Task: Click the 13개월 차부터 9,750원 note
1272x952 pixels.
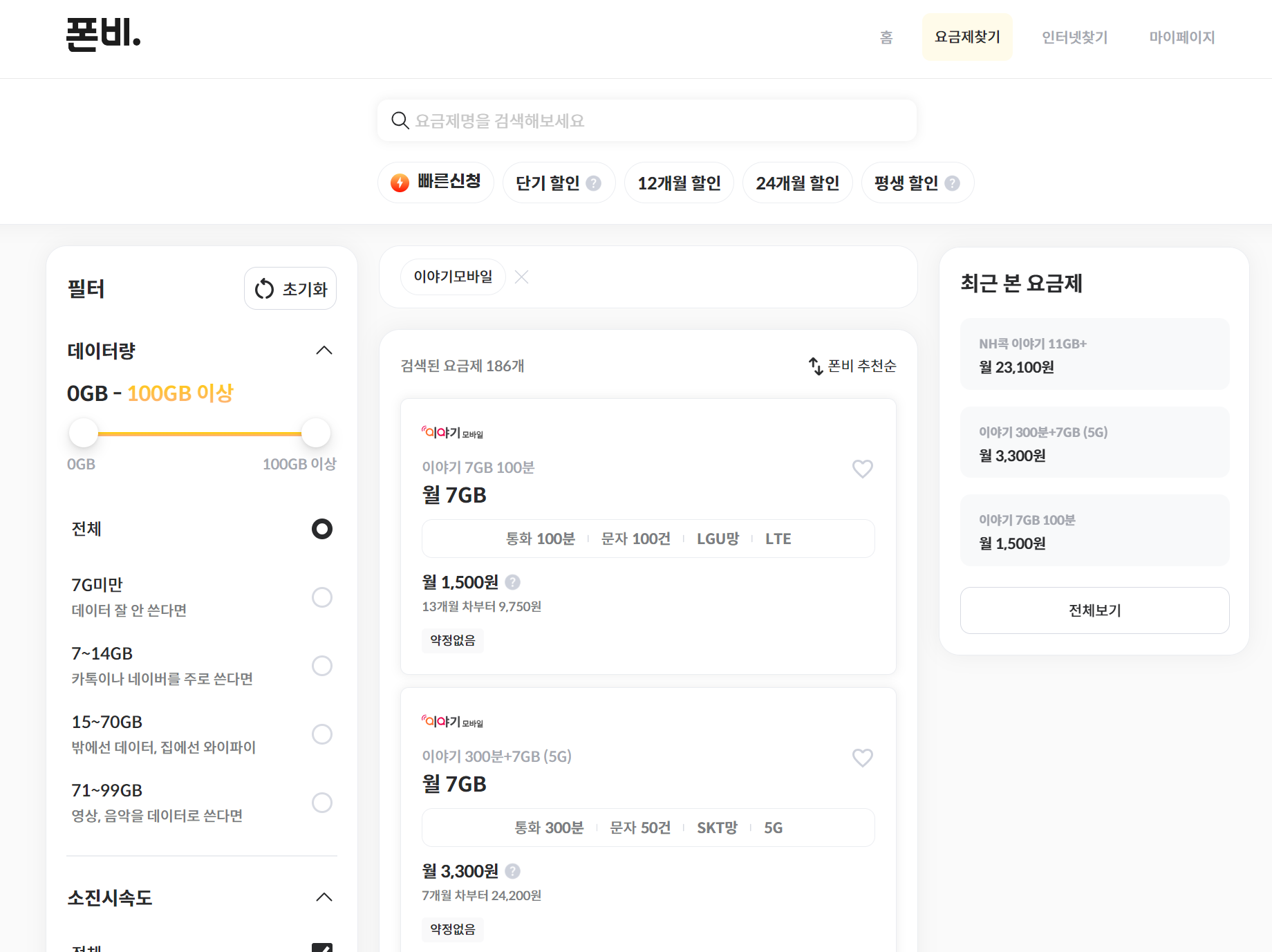Action: pos(481,606)
